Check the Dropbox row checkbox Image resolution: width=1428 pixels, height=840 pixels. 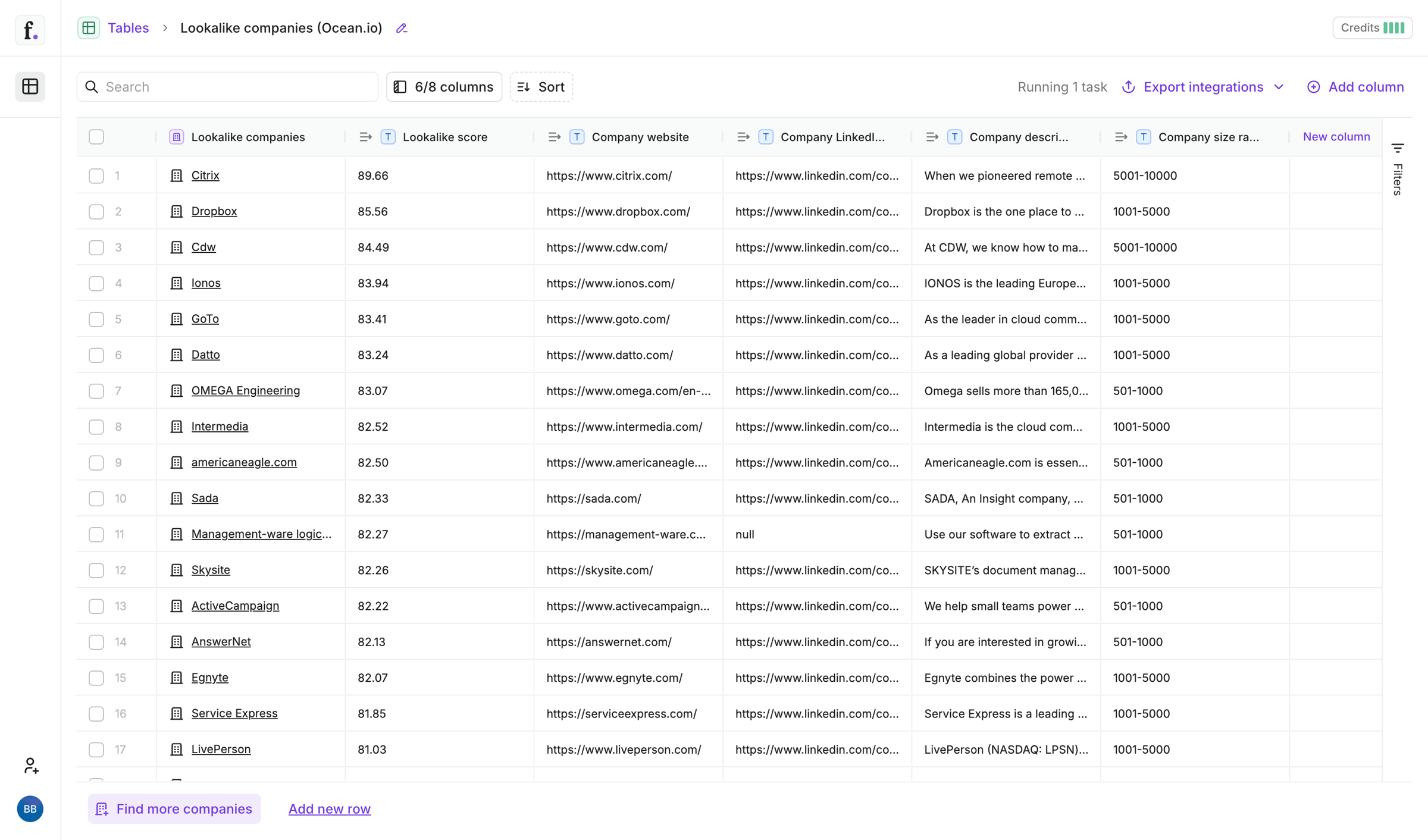pos(96,211)
